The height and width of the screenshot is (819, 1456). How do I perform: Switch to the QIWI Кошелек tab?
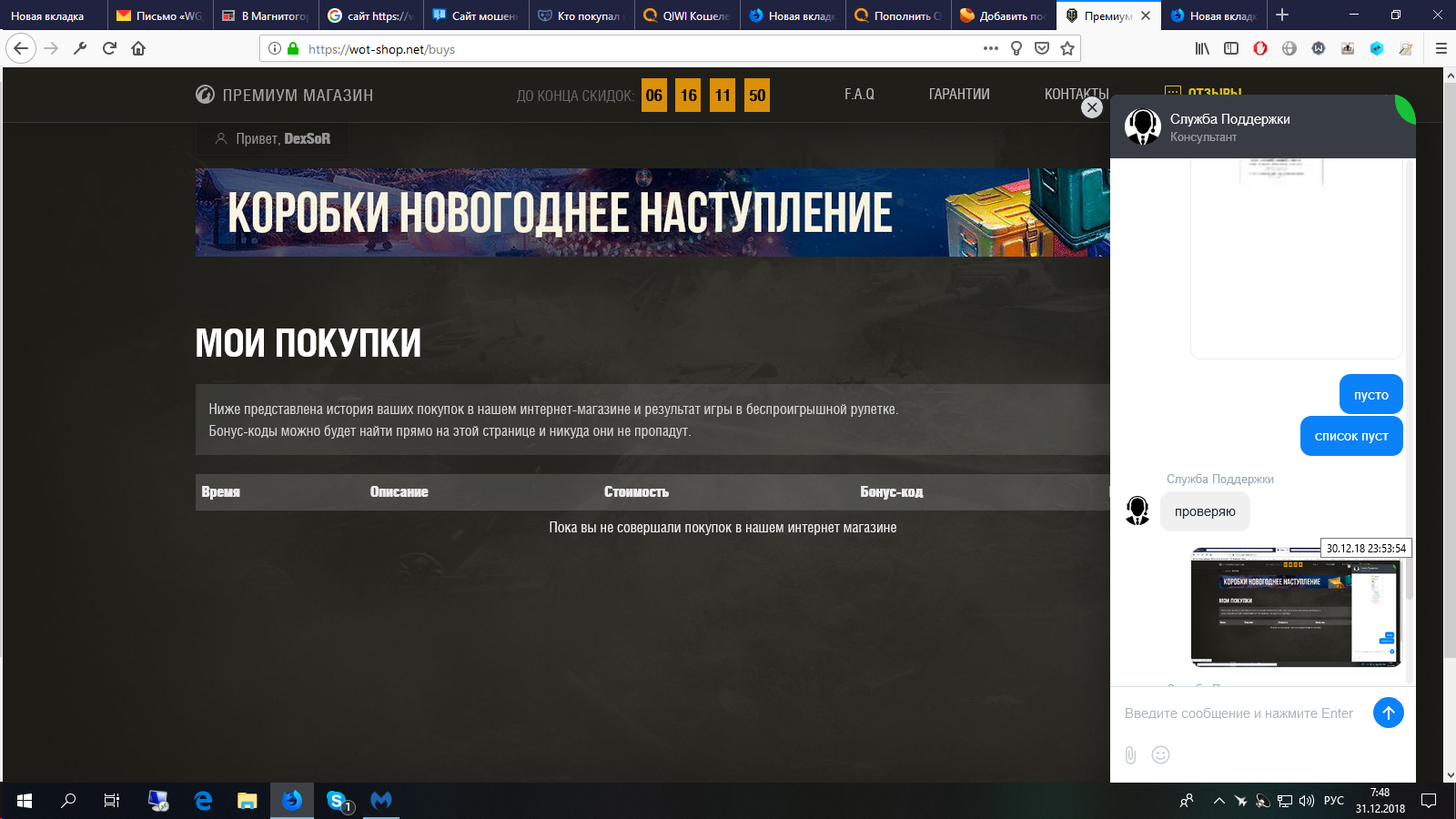pos(687,15)
